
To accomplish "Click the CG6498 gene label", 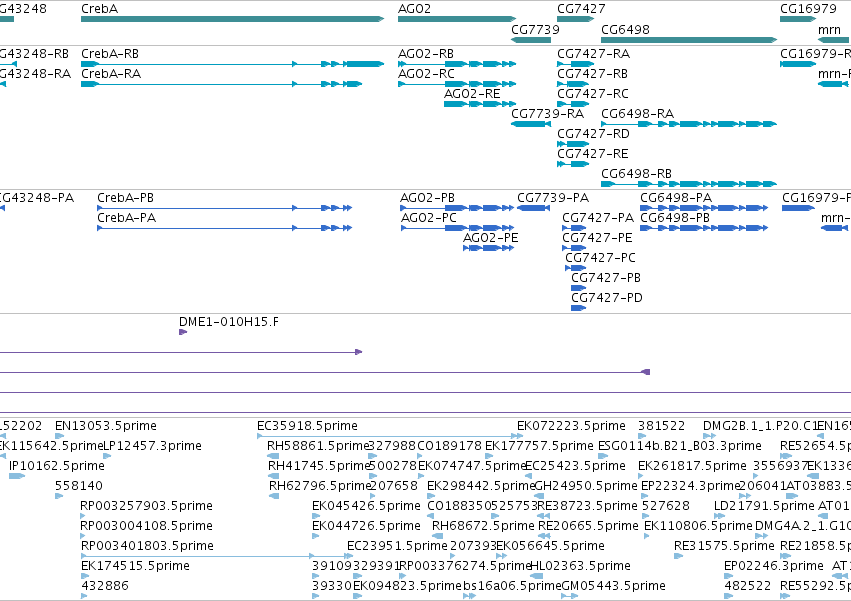I will tap(625, 29).
